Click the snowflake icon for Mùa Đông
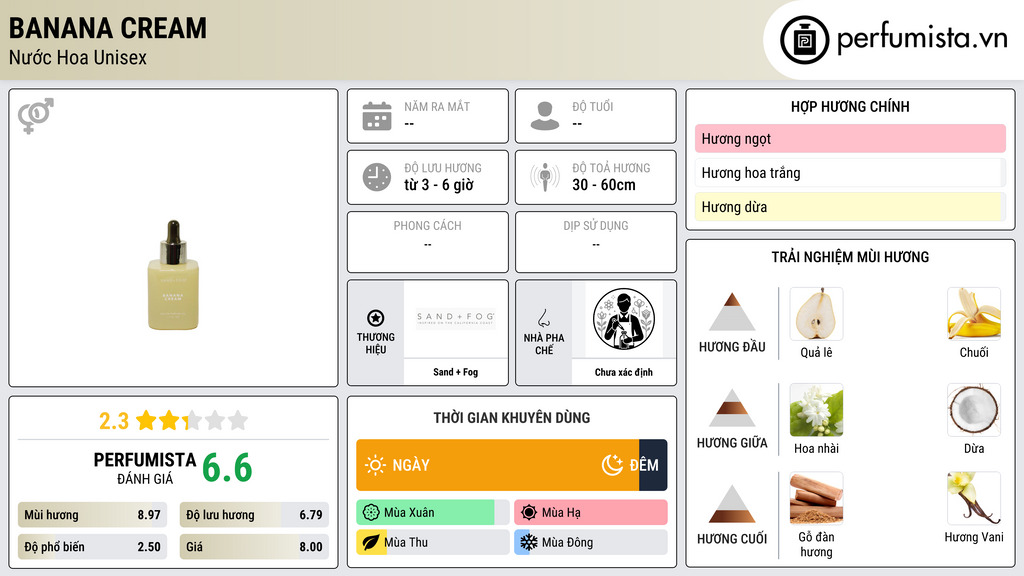The height and width of the screenshot is (576, 1024). [x=529, y=542]
